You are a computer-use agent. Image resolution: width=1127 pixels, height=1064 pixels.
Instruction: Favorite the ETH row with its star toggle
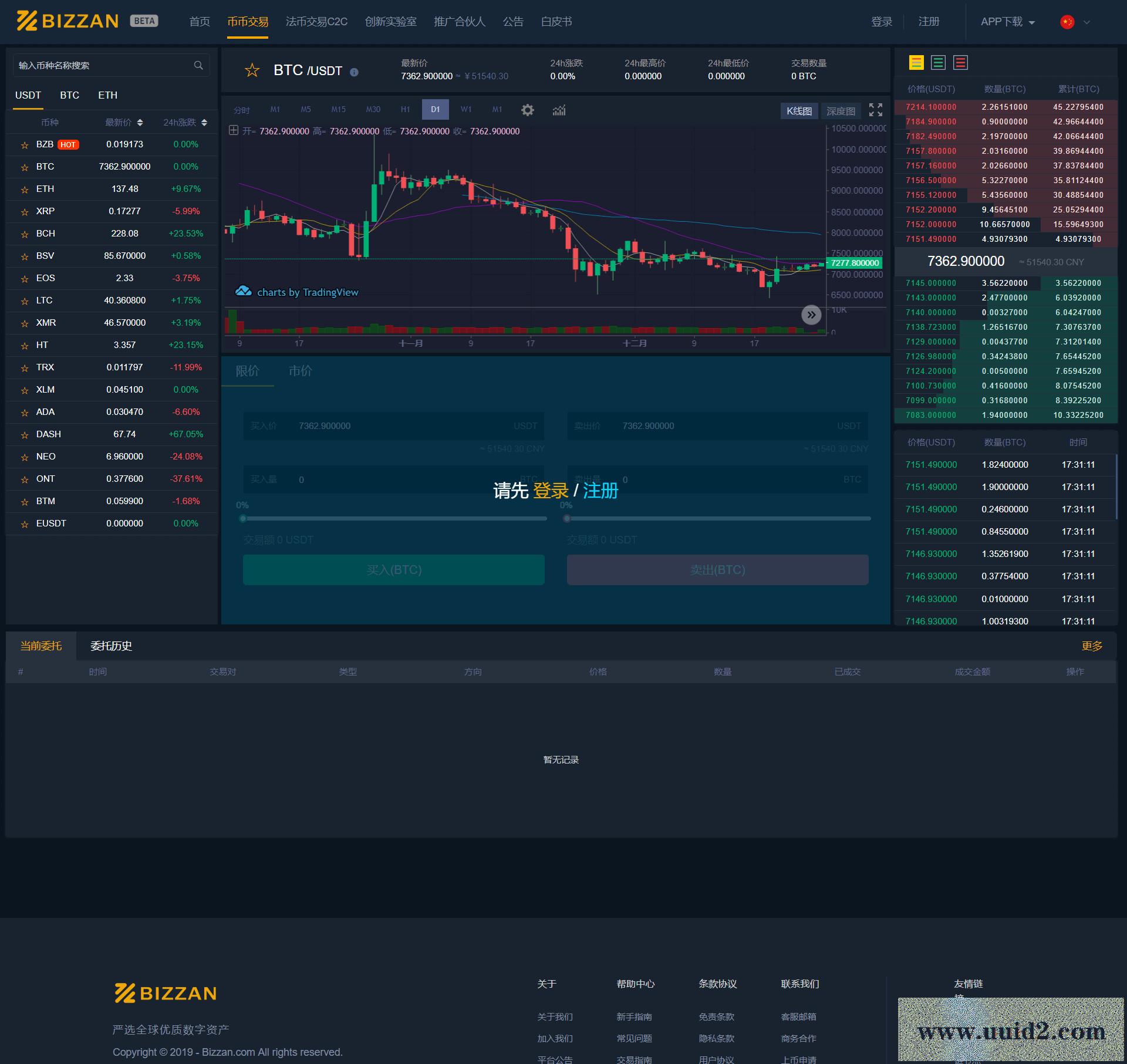pyautogui.click(x=24, y=189)
